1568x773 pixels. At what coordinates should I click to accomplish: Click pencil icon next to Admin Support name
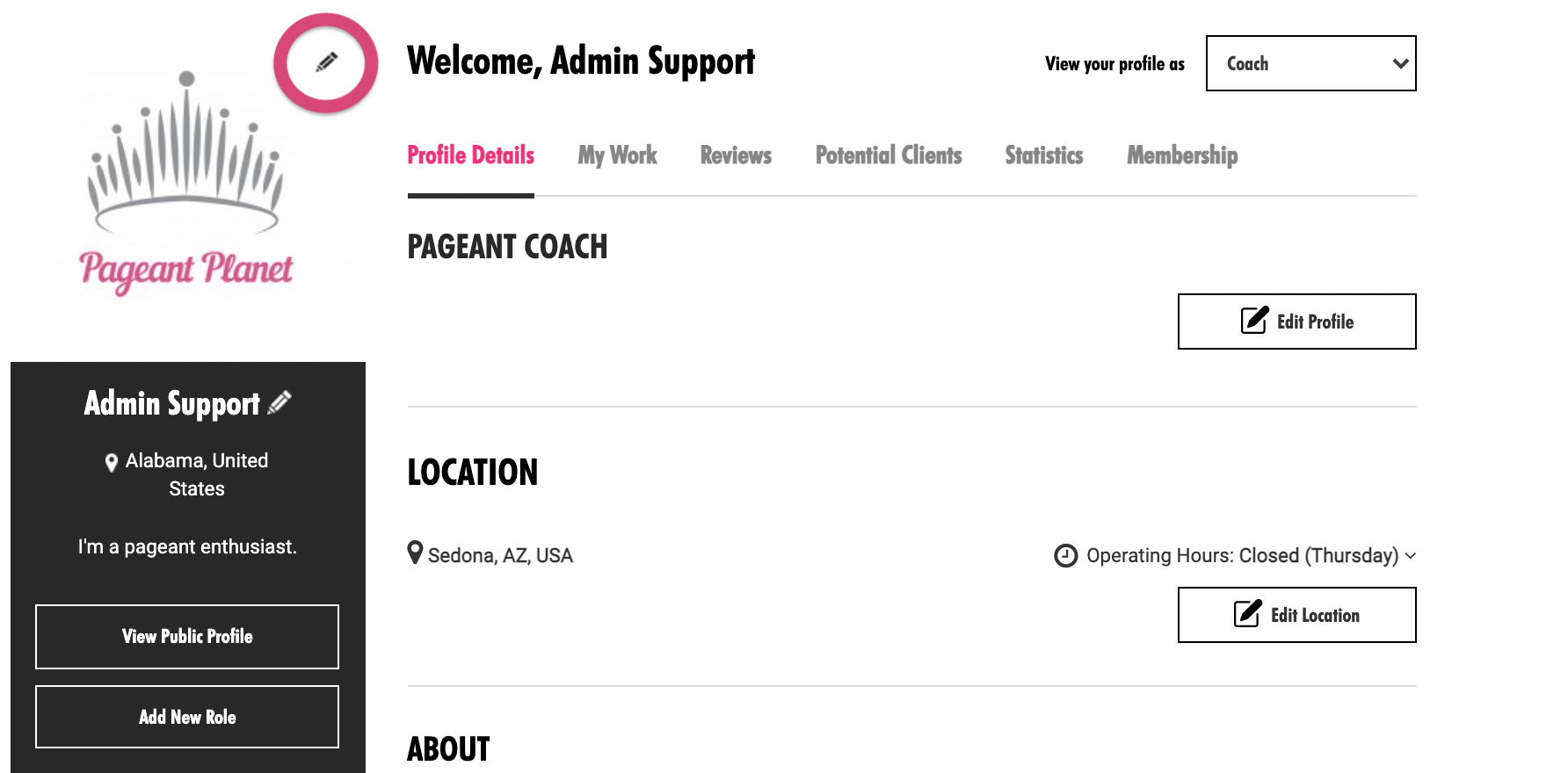(279, 402)
